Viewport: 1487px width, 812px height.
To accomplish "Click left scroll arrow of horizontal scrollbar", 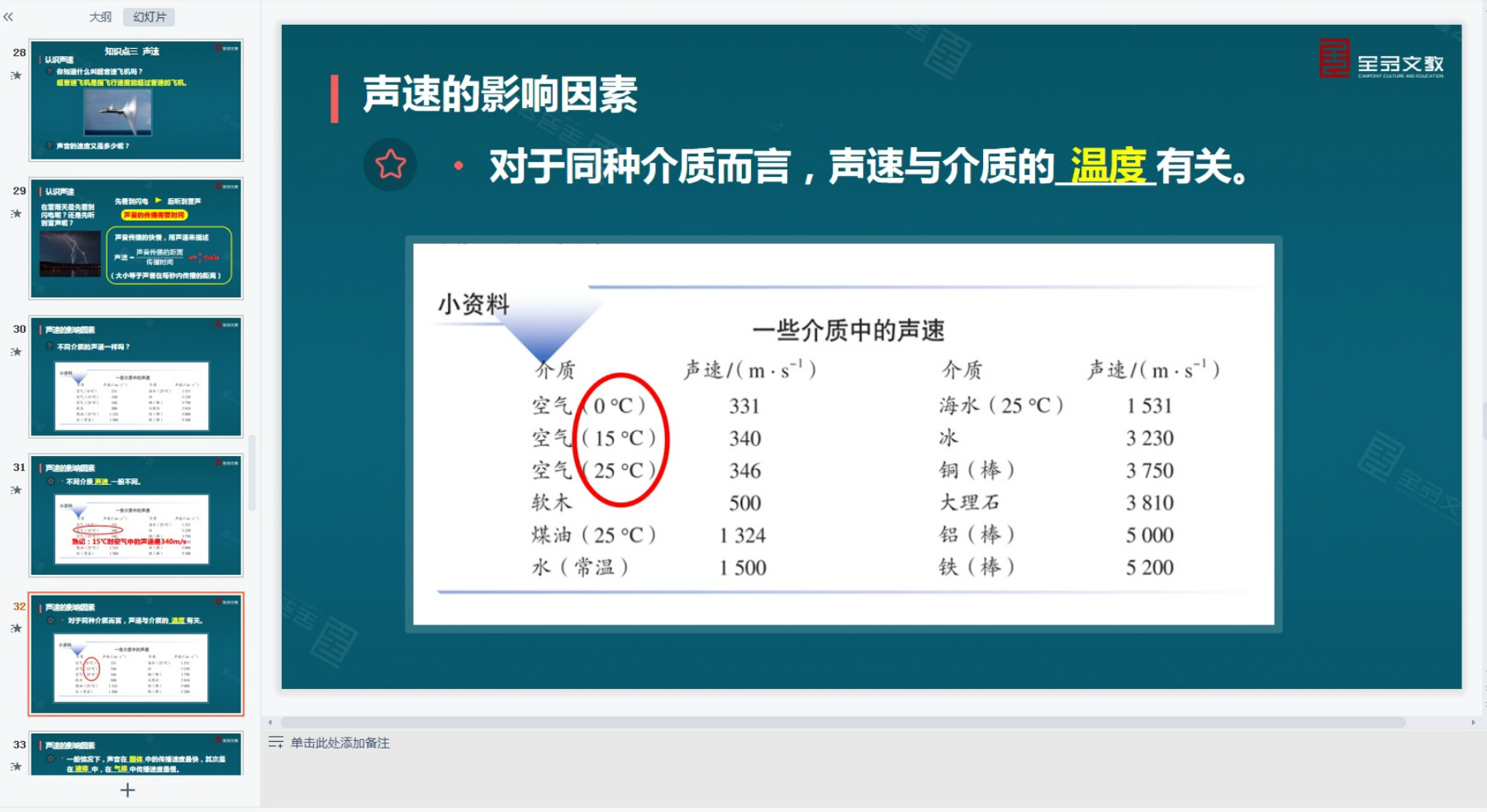I will click(270, 722).
